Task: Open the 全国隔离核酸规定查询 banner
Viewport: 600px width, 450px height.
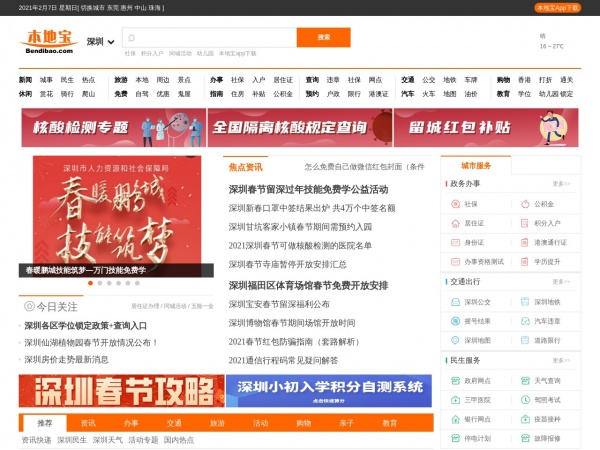Action: pyautogui.click(x=300, y=127)
